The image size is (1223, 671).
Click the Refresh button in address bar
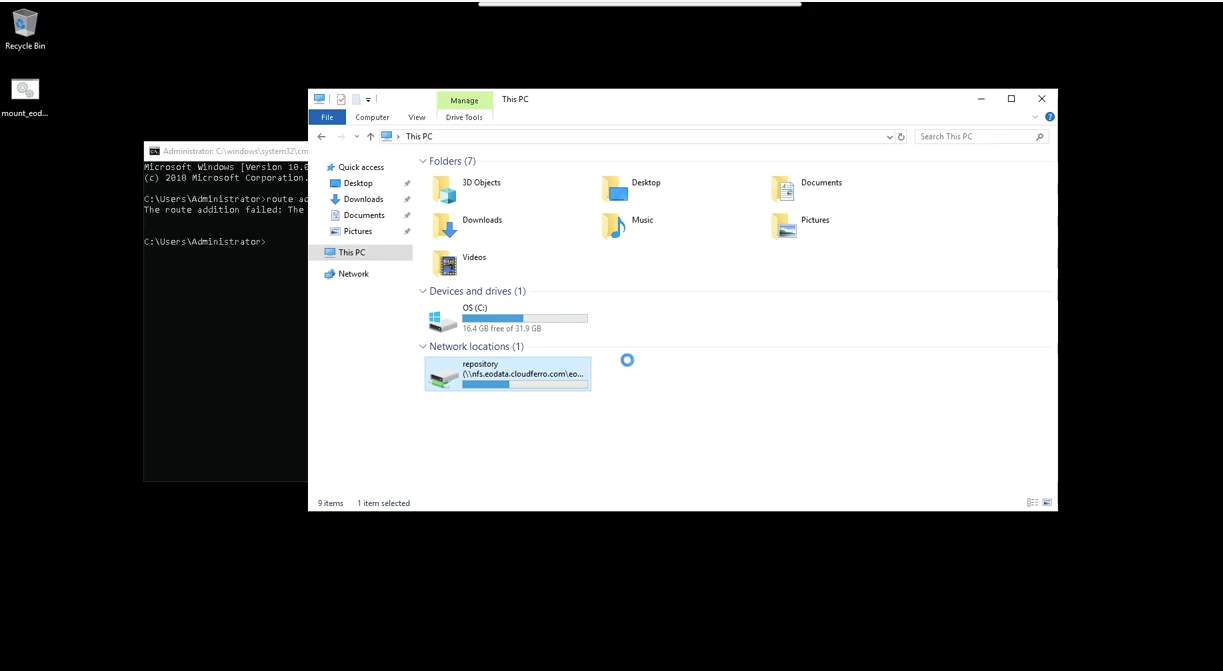coord(901,137)
